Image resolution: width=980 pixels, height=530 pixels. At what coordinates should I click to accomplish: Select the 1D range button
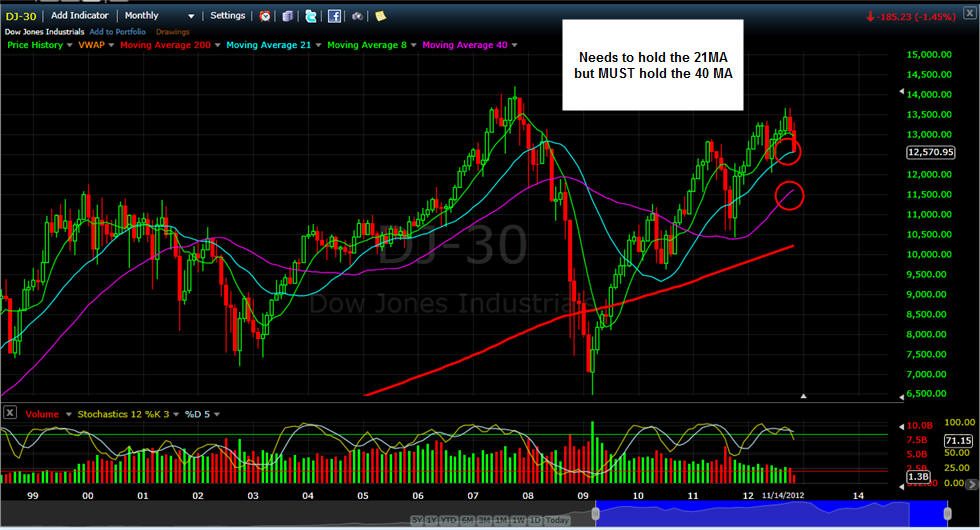pyautogui.click(x=535, y=520)
